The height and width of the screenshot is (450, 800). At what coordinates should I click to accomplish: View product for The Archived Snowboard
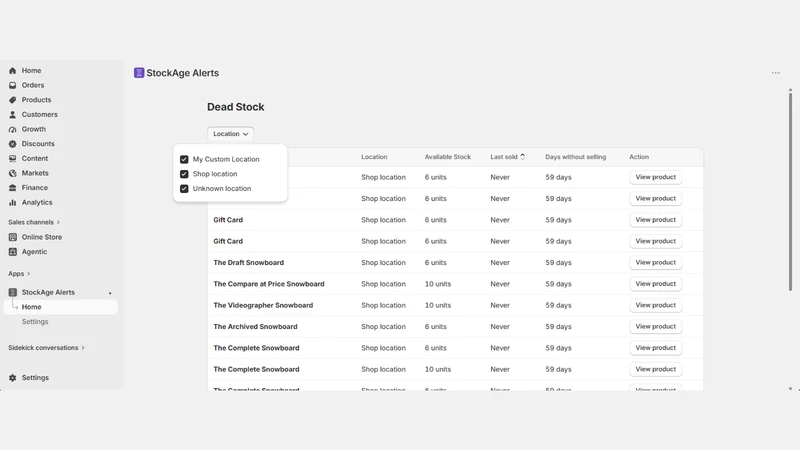[656, 327]
